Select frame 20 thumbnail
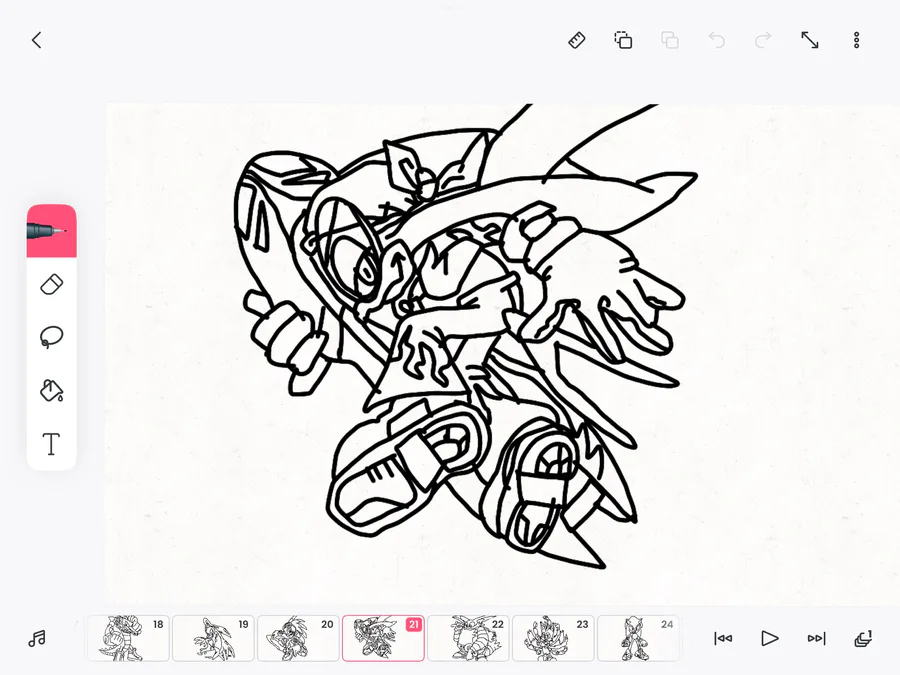Image resolution: width=900 pixels, height=675 pixels. pos(298,638)
